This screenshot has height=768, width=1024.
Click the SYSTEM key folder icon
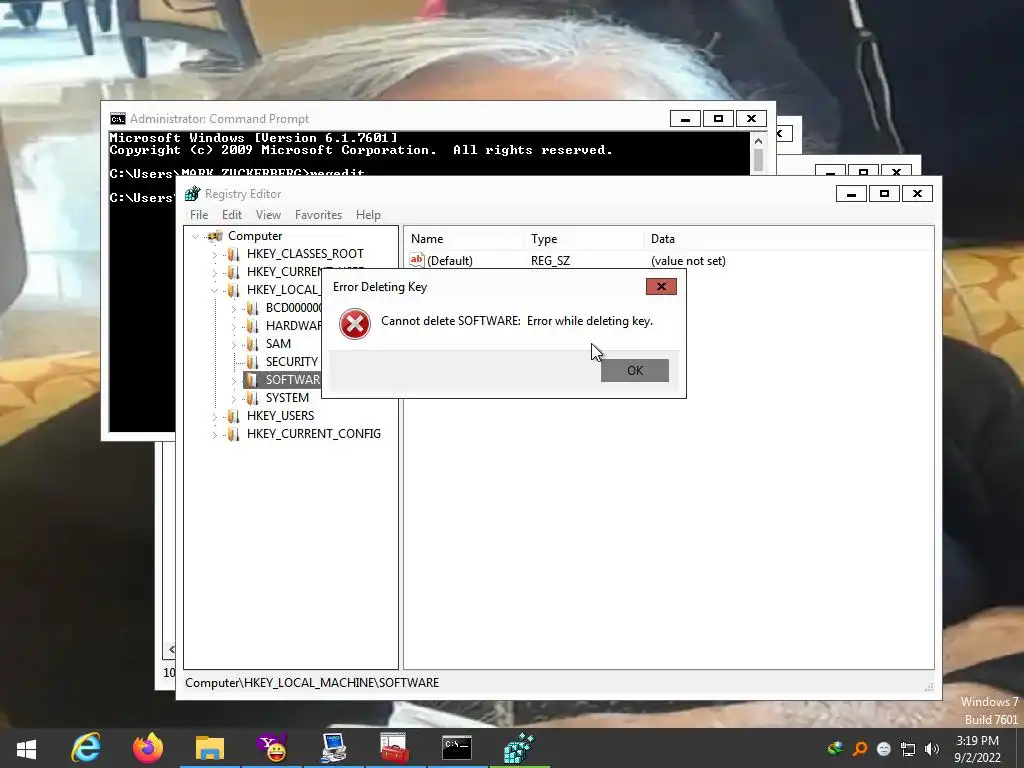[252, 398]
